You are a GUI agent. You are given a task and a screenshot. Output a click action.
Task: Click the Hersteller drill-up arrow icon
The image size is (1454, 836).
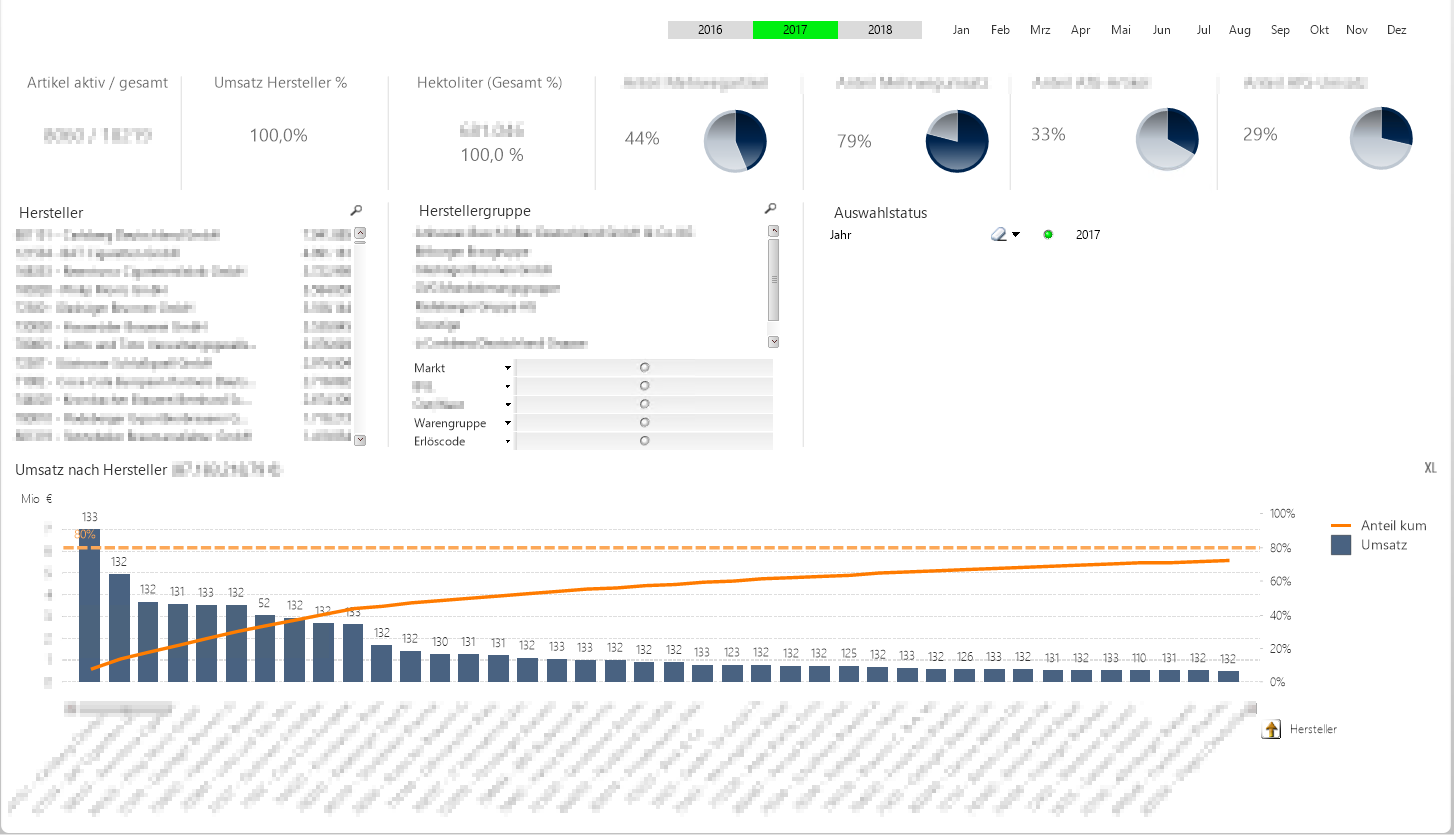point(1272,730)
